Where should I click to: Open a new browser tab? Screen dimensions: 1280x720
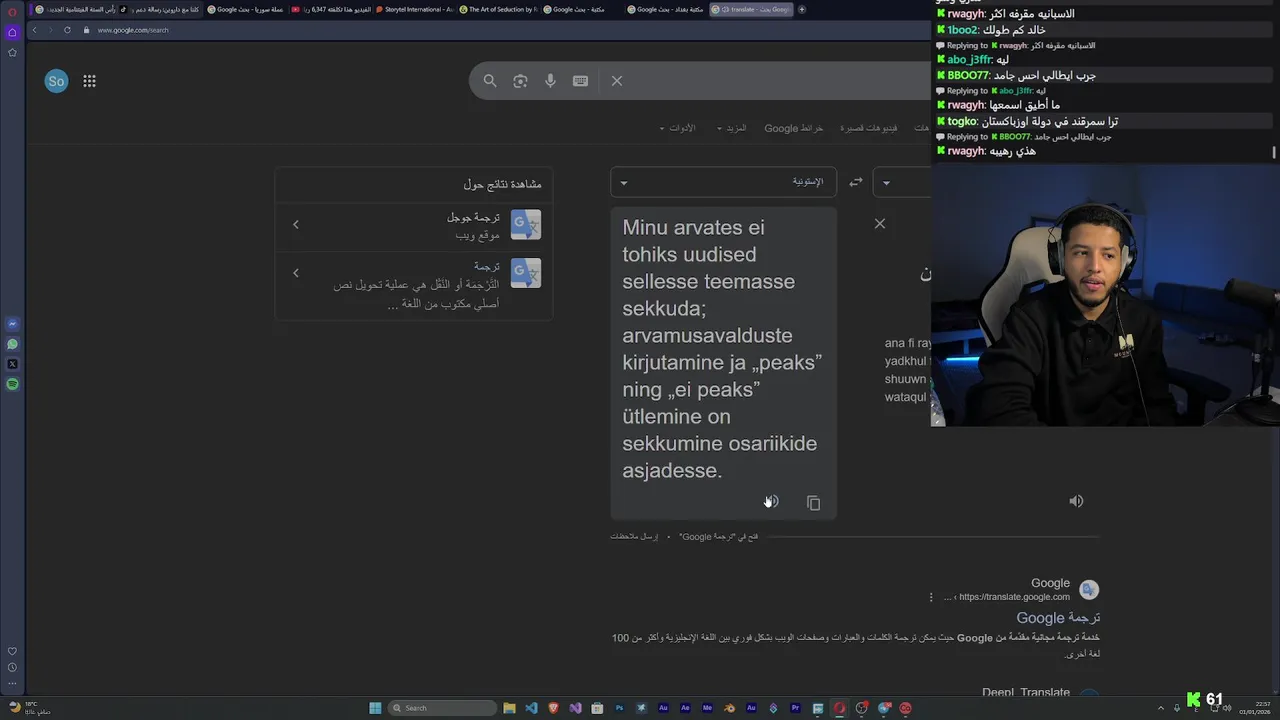coord(802,9)
